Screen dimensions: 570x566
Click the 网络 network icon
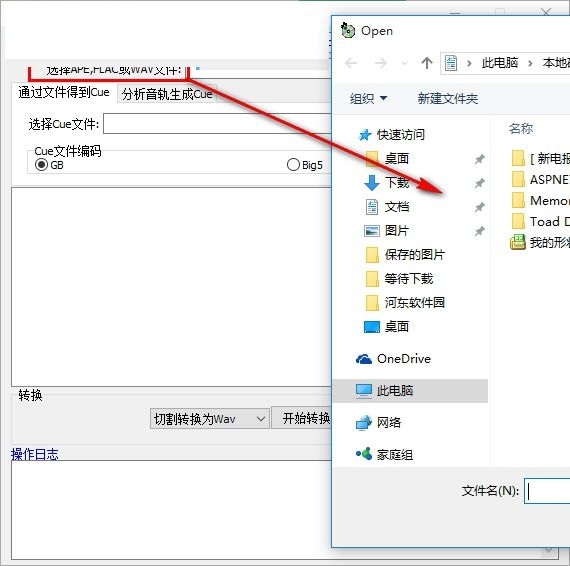[364, 423]
